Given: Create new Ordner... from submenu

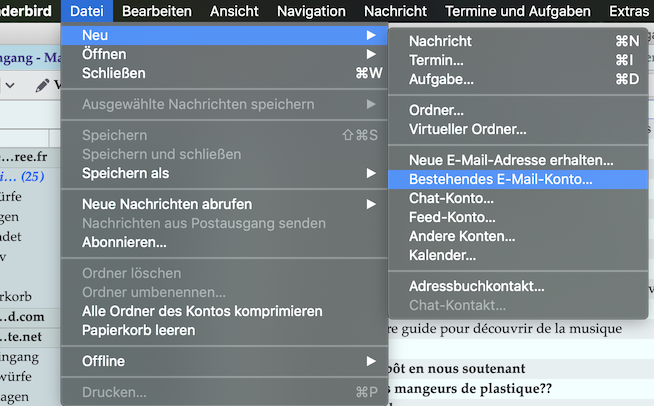Looking at the screenshot, I should point(436,110).
